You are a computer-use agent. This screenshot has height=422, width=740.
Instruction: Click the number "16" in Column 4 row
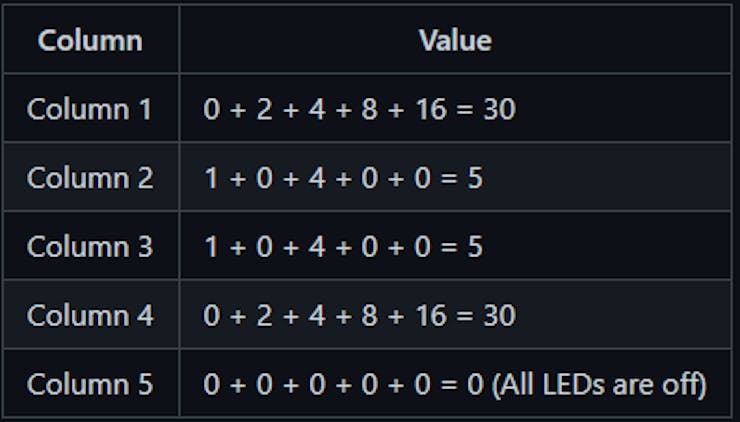pyautogui.click(x=428, y=316)
